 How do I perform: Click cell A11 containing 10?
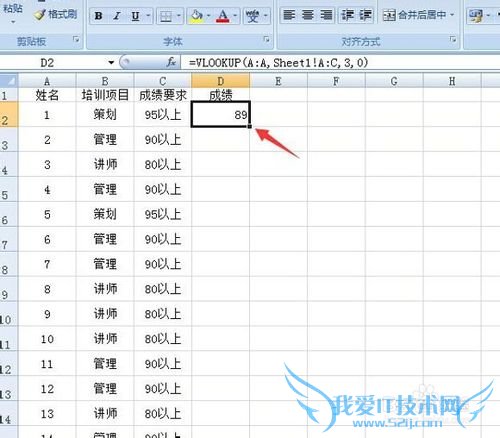(47, 339)
